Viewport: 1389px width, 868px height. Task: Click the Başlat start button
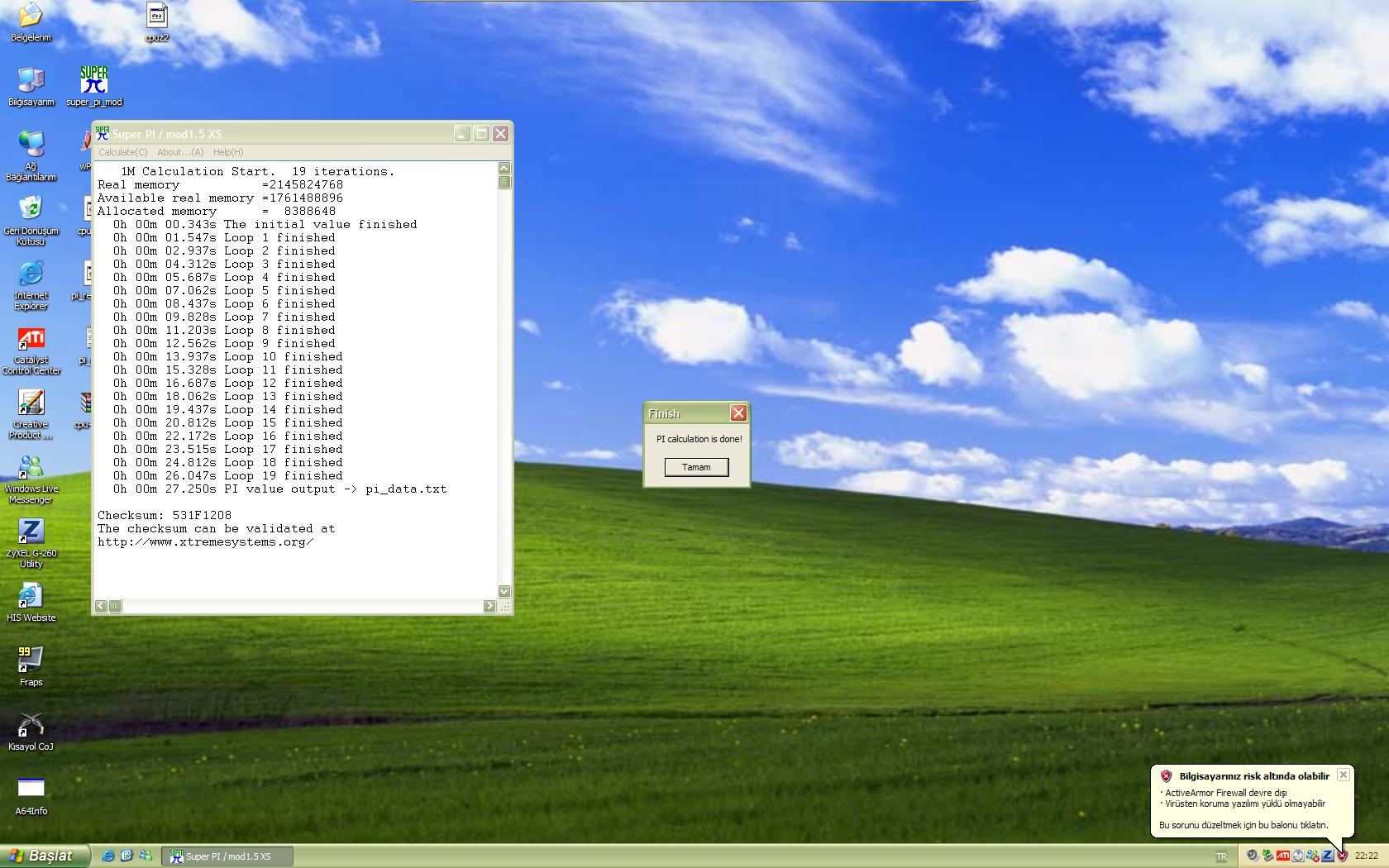tap(44, 856)
